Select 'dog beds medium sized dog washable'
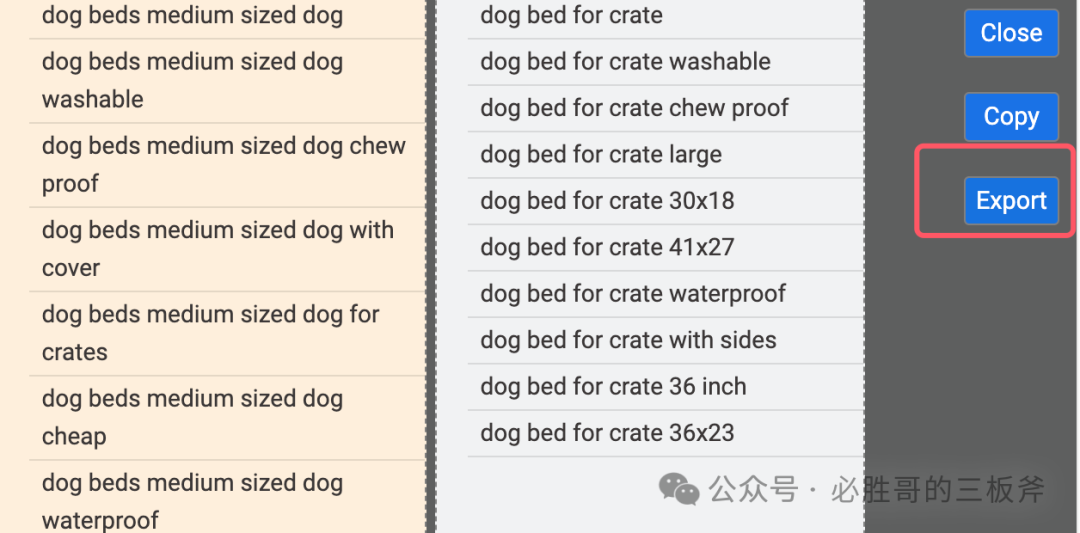 pyautogui.click(x=227, y=81)
